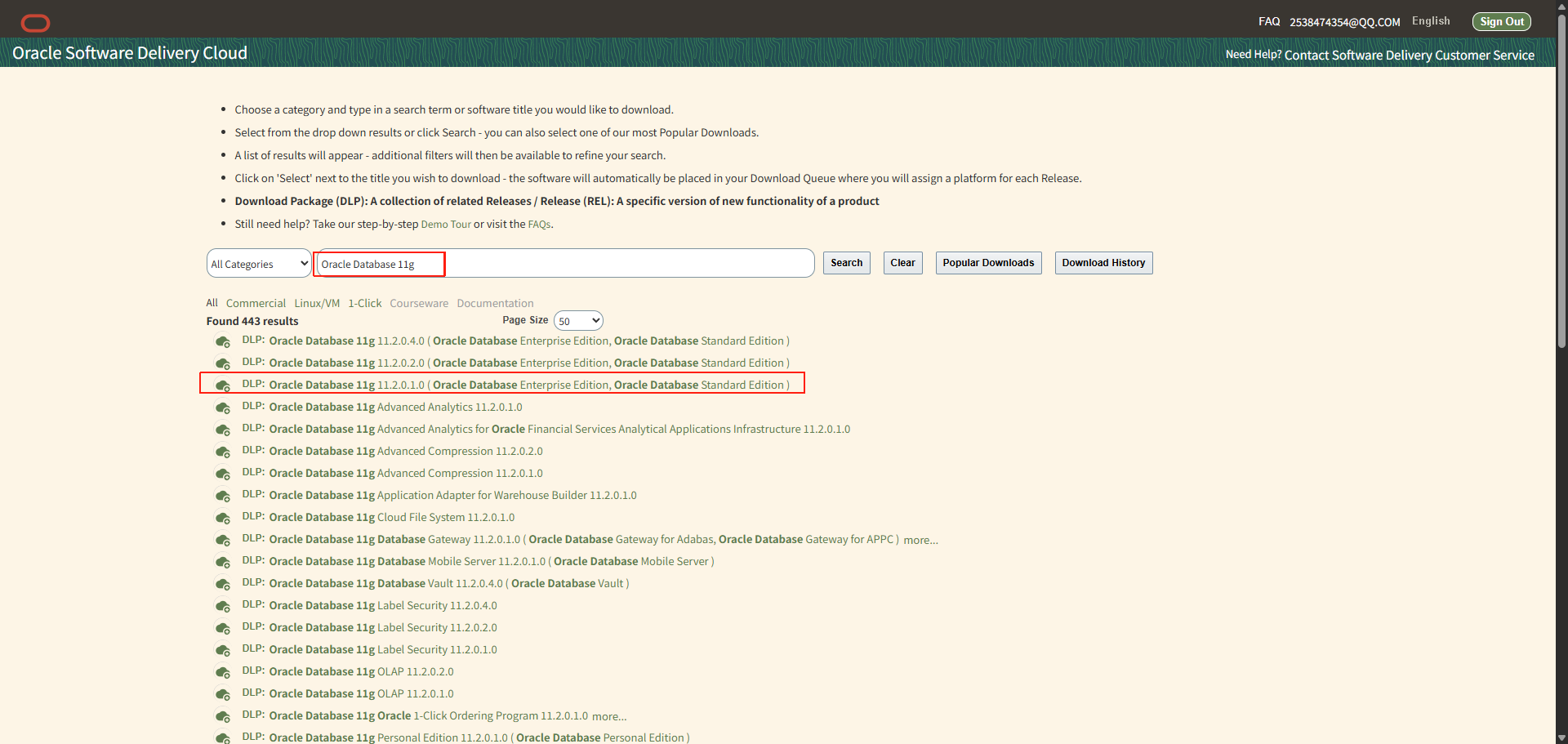1568x744 pixels.
Task: Add Oracle Database 11g 11.2.0.1.0 cloud icon
Action: [222, 385]
